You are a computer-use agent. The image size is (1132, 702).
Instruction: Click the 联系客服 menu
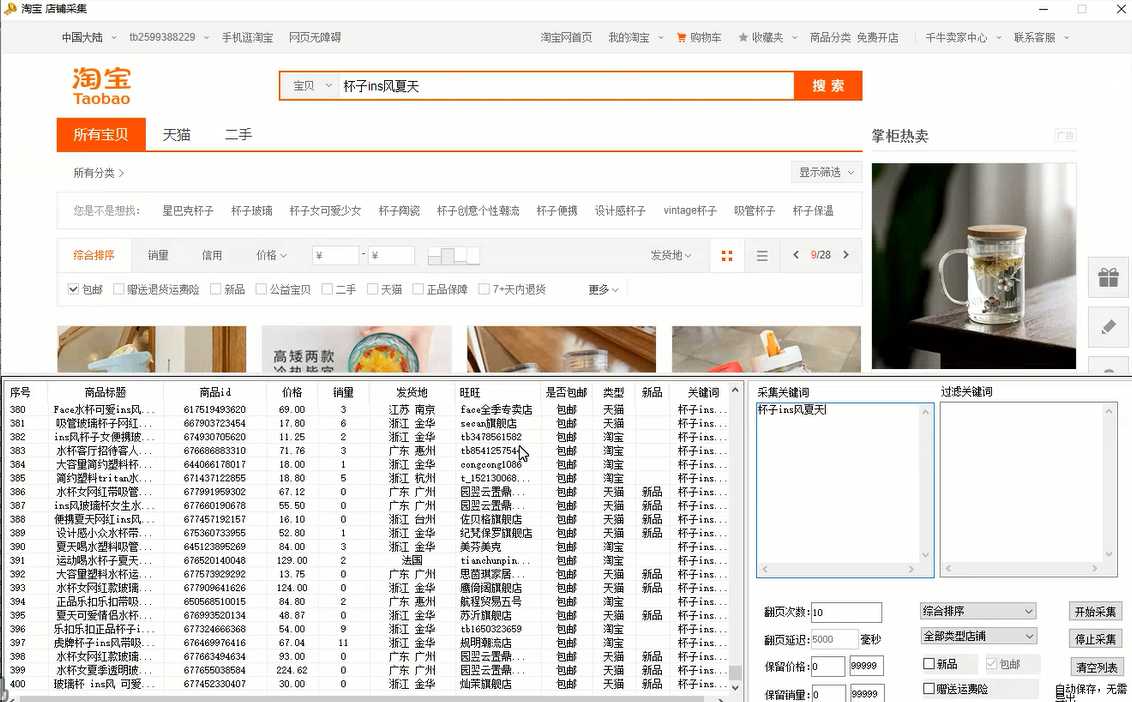tap(1041, 38)
